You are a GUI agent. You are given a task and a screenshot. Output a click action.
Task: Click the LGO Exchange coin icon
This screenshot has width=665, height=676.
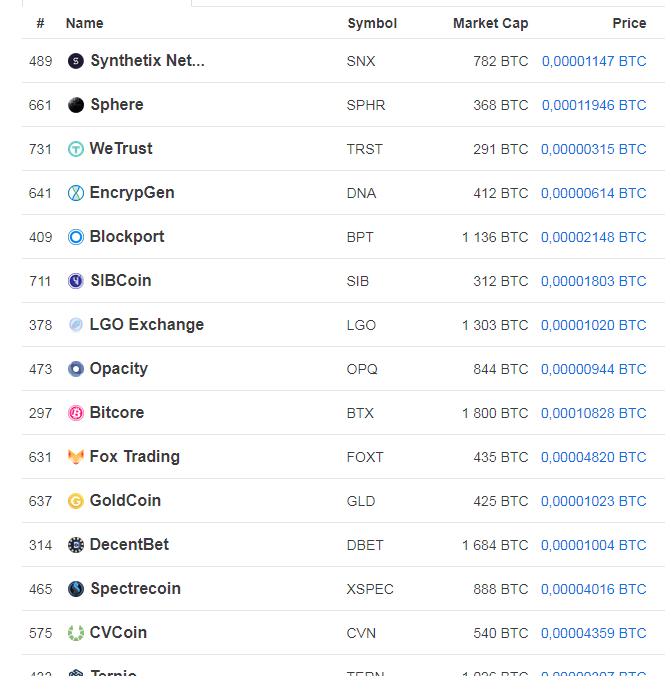tap(76, 325)
